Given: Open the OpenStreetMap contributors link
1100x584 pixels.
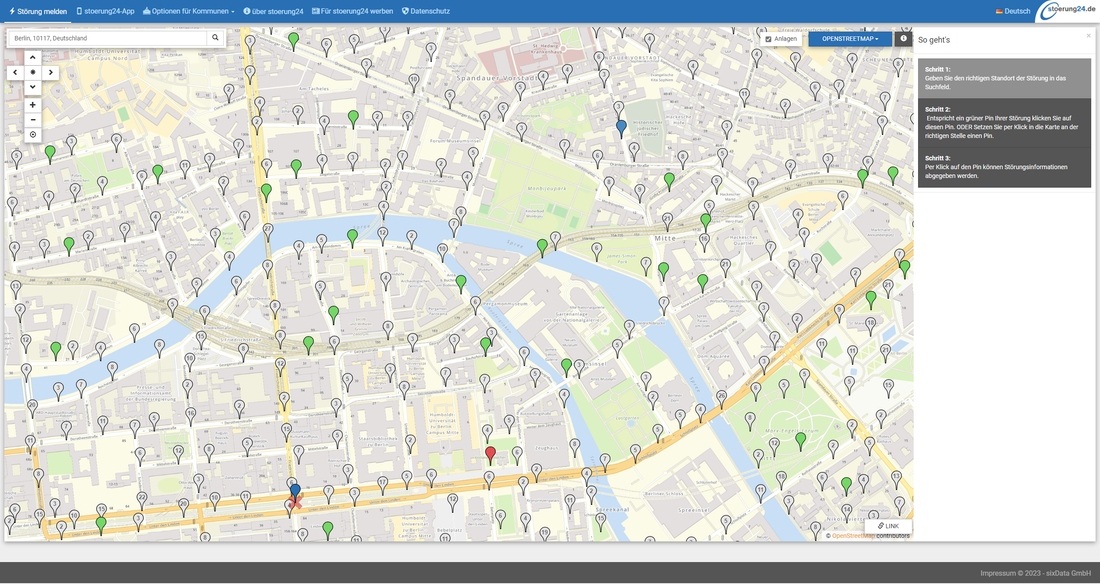Looking at the screenshot, I should point(853,536).
